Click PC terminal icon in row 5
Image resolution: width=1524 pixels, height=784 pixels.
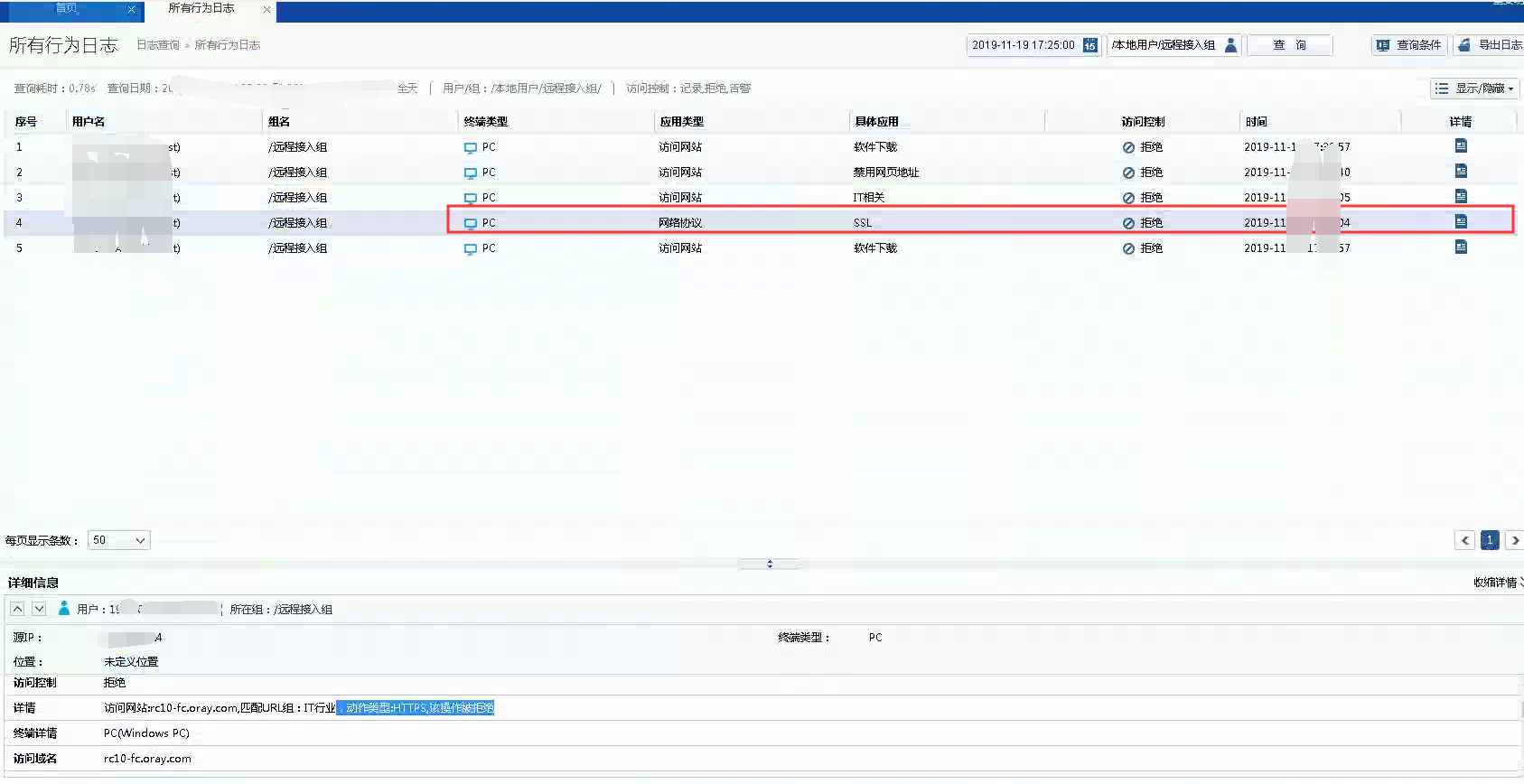[470, 248]
